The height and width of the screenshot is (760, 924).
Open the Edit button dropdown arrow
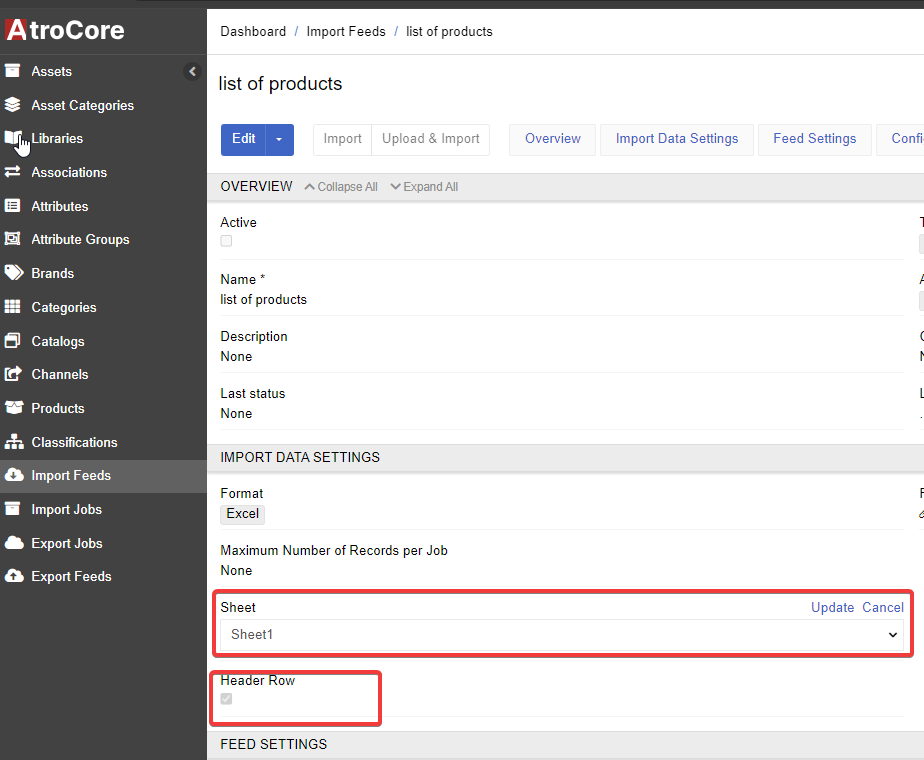click(280, 139)
